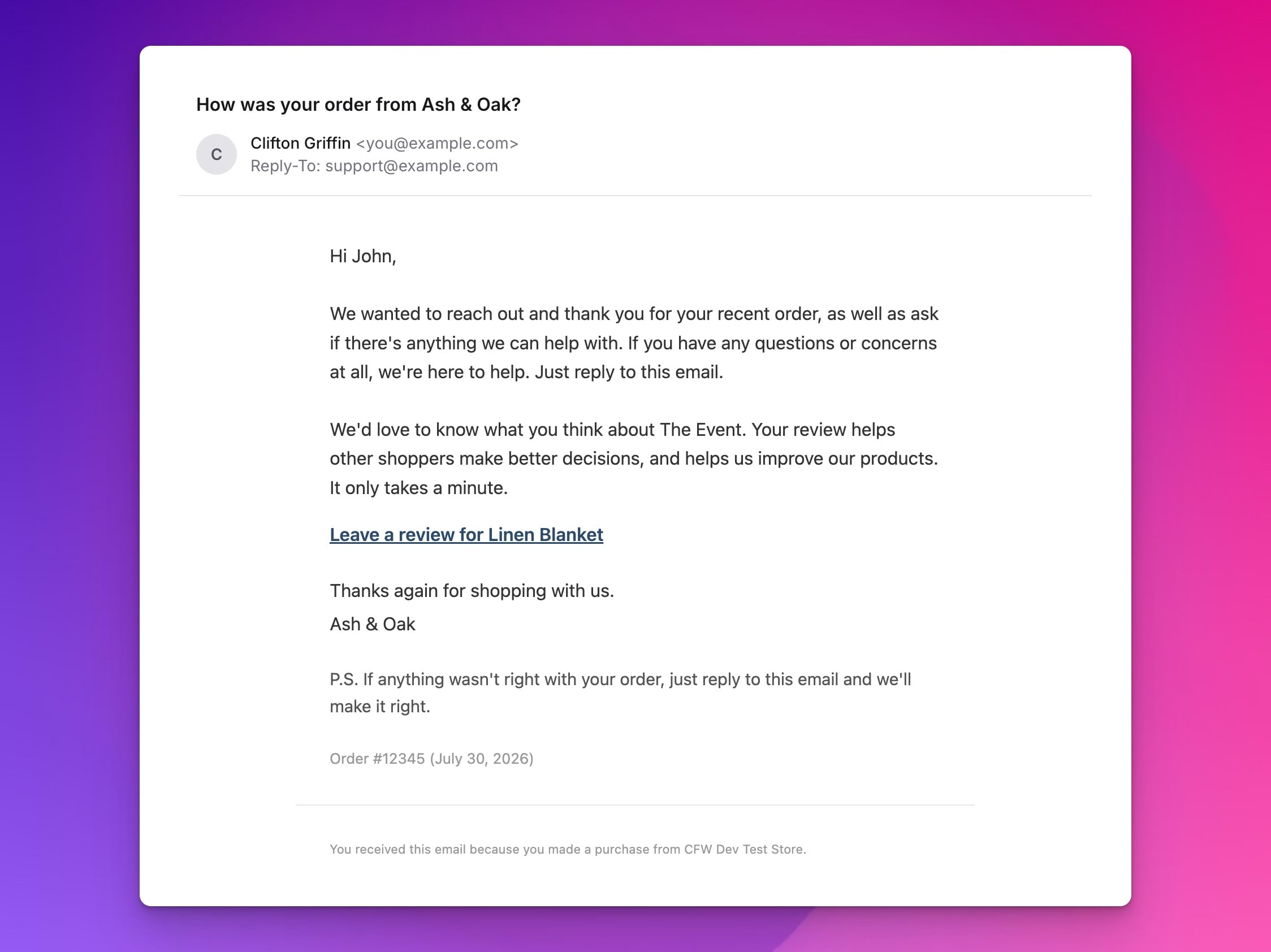Click the Reply-To label in the header
The image size is (1271, 952).
[x=285, y=166]
